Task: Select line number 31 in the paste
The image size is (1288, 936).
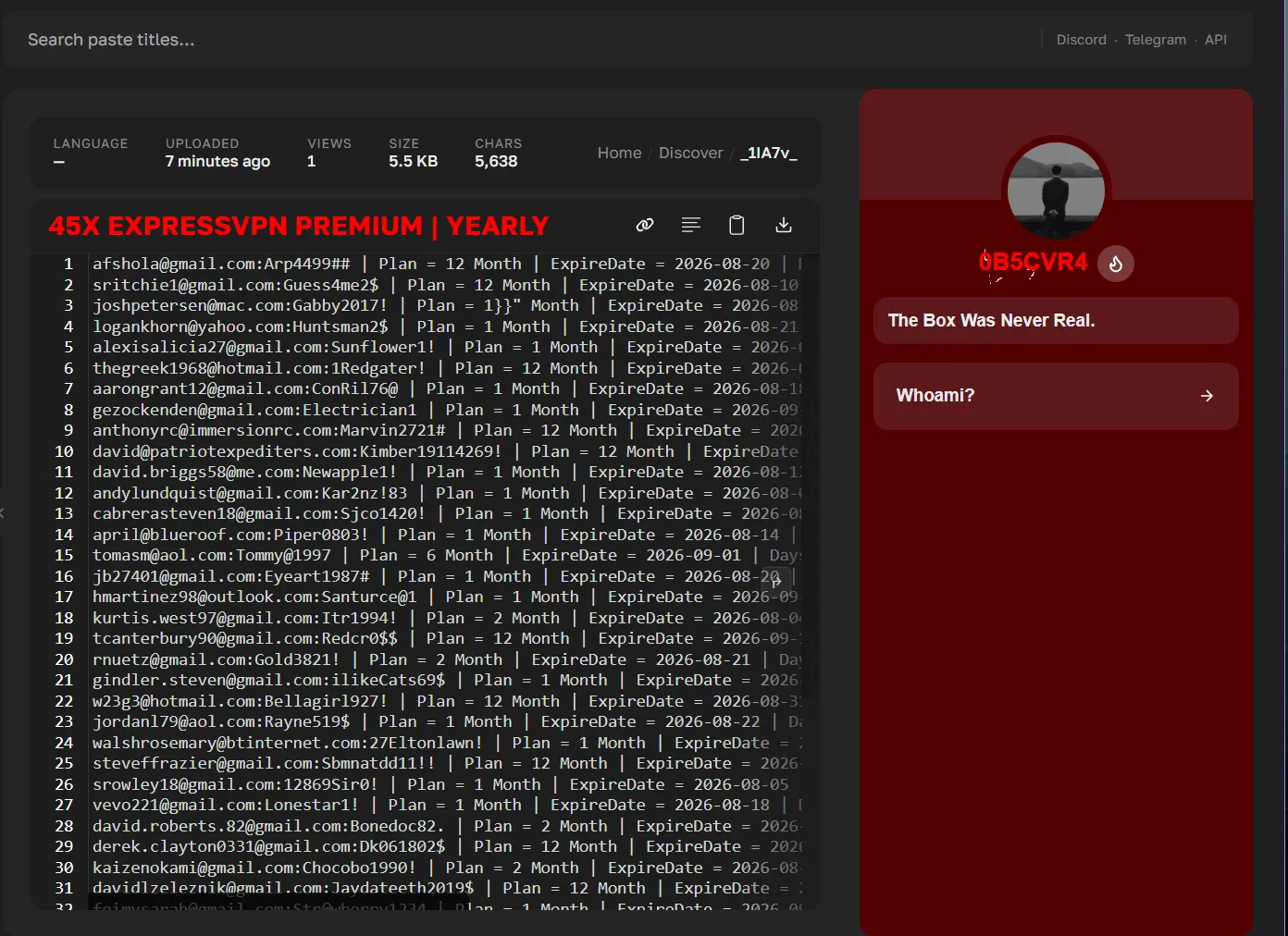Action: 64,889
